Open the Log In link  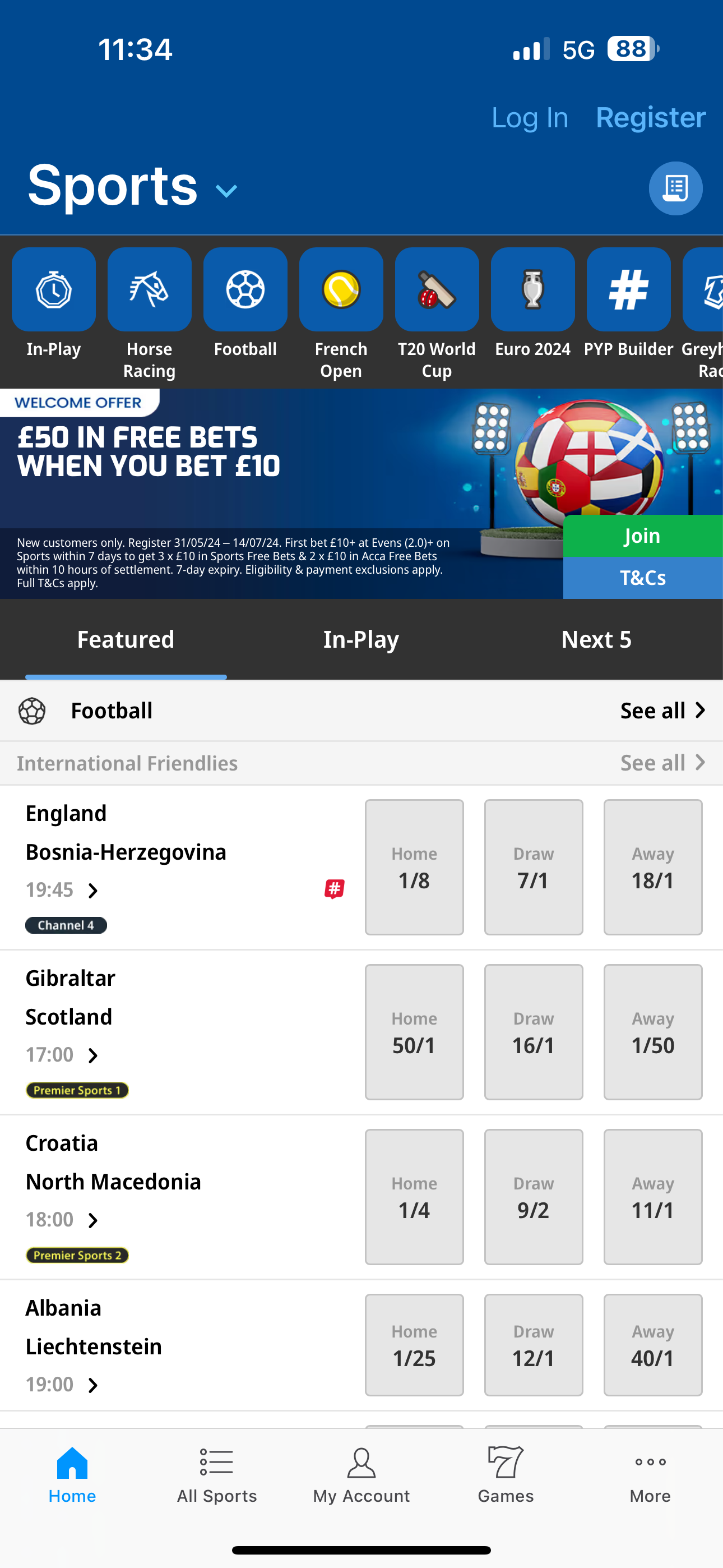click(x=529, y=117)
